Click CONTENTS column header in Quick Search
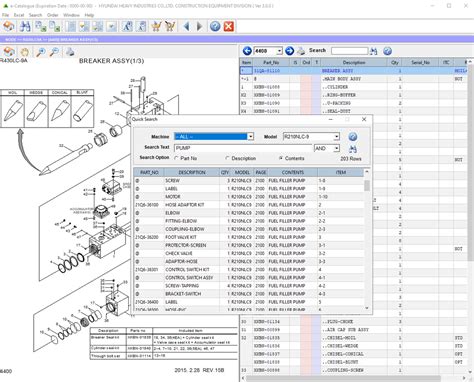 click(293, 172)
